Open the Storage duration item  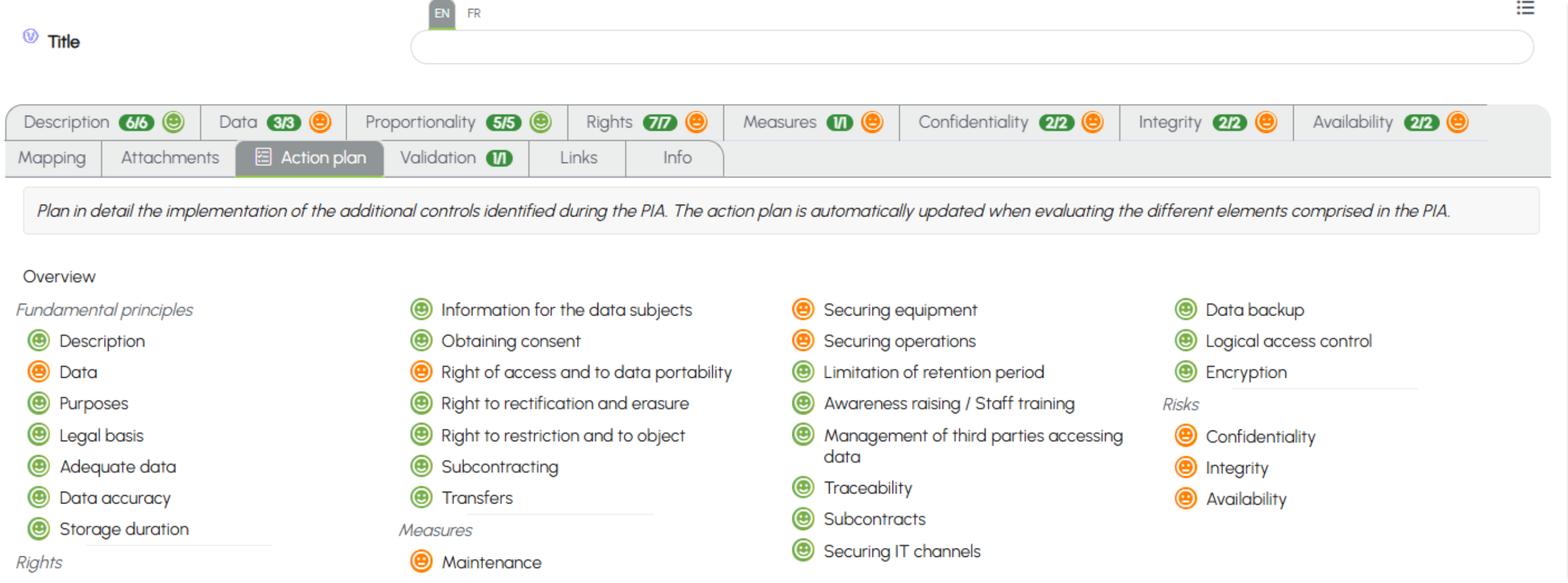click(x=124, y=529)
